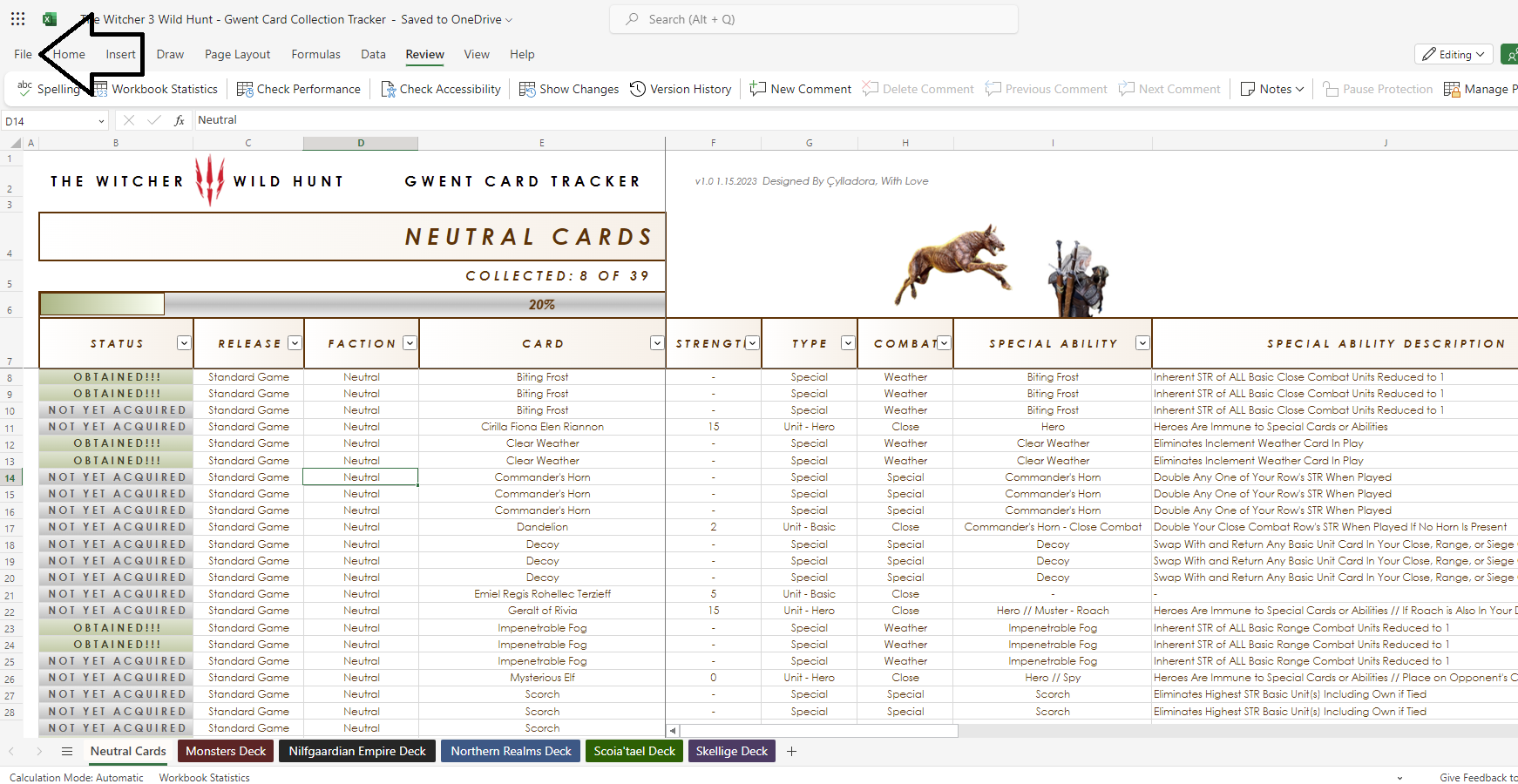Image resolution: width=1518 pixels, height=784 pixels.
Task: Click the formula bar cancel X
Action: (x=129, y=120)
